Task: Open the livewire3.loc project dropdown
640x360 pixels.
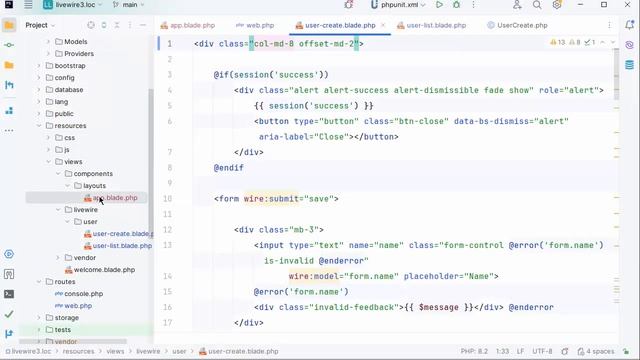Action: coord(73,5)
